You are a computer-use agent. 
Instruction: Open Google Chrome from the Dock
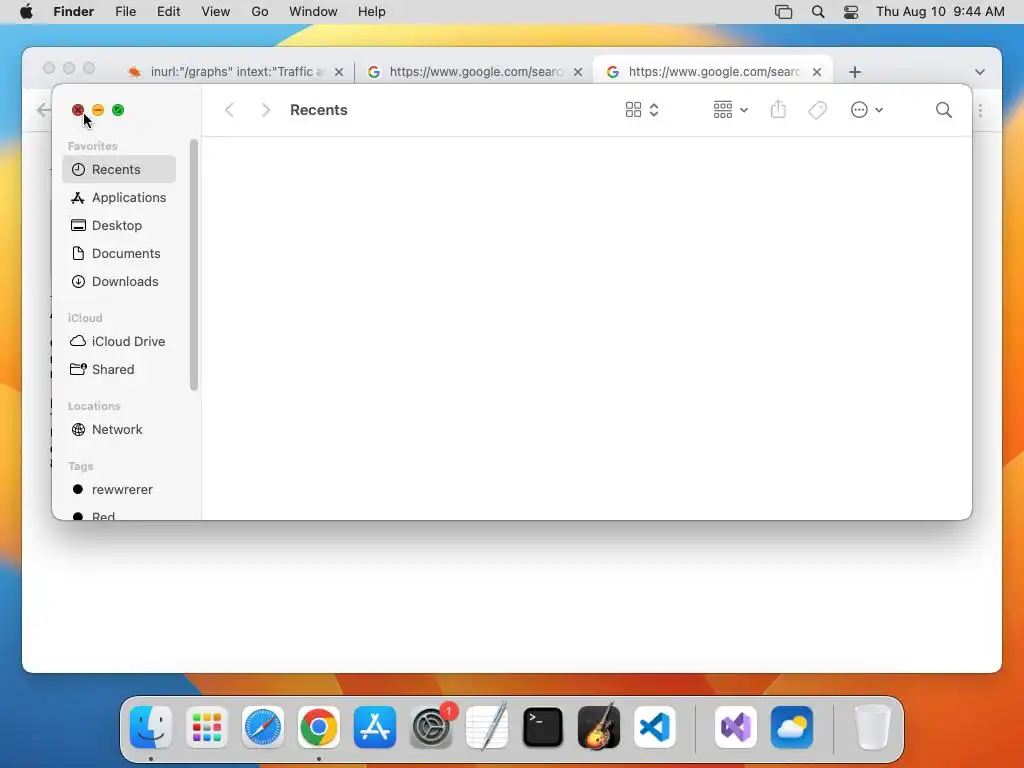coord(319,727)
